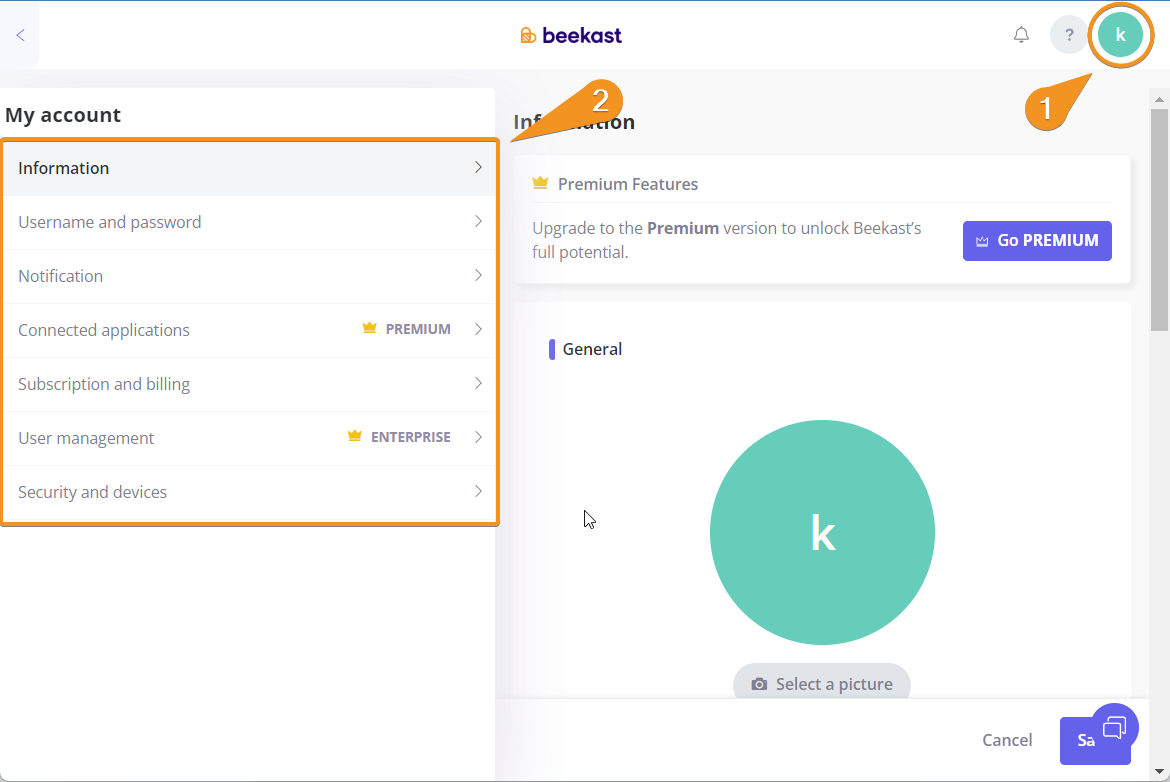Open the help question mark
Screen dimensions: 1170x782
[x=1069, y=35]
